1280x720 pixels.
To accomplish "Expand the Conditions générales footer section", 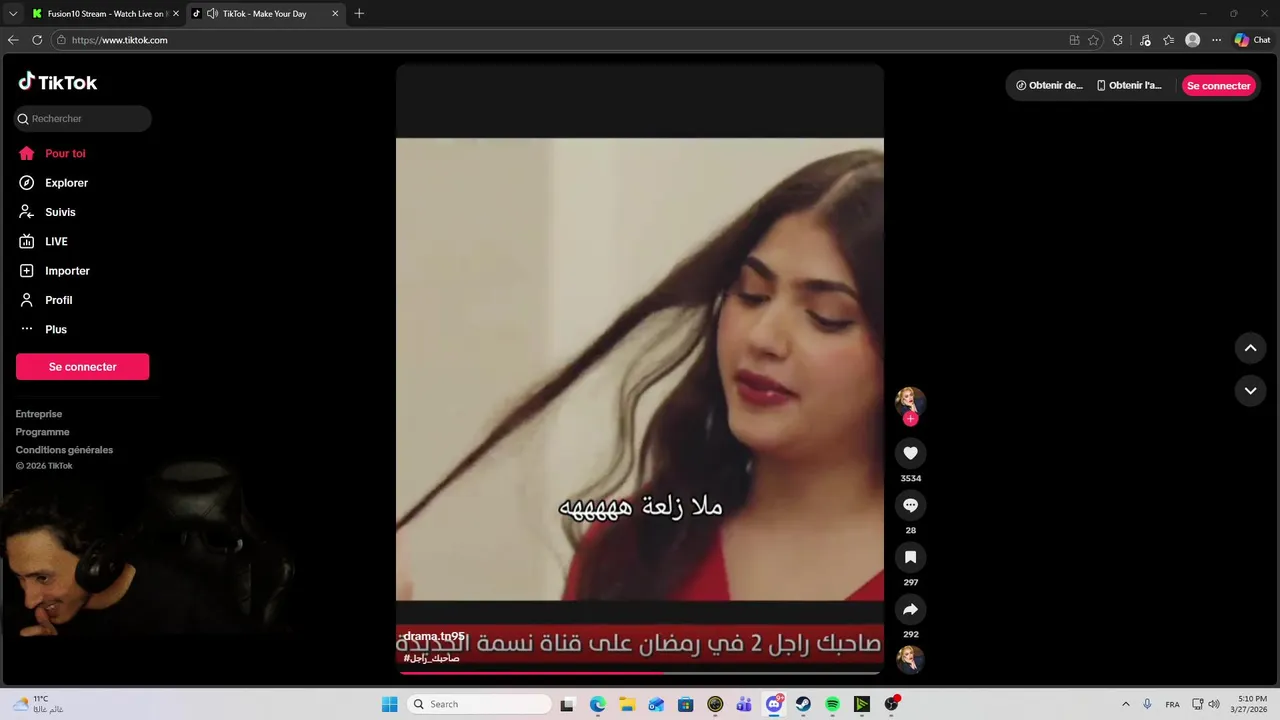I will click(64, 450).
